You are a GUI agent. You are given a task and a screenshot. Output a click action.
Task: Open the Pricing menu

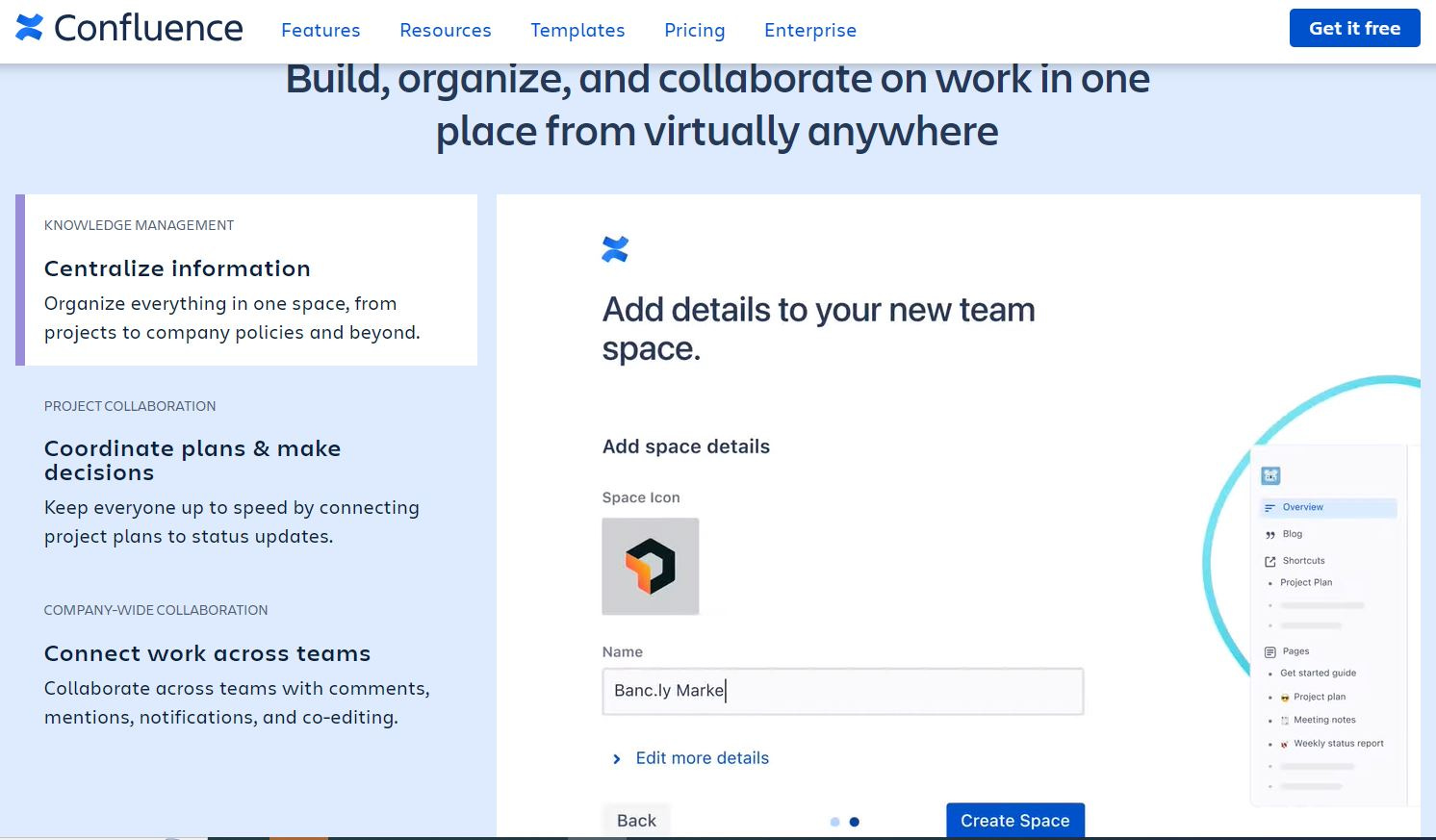(694, 30)
